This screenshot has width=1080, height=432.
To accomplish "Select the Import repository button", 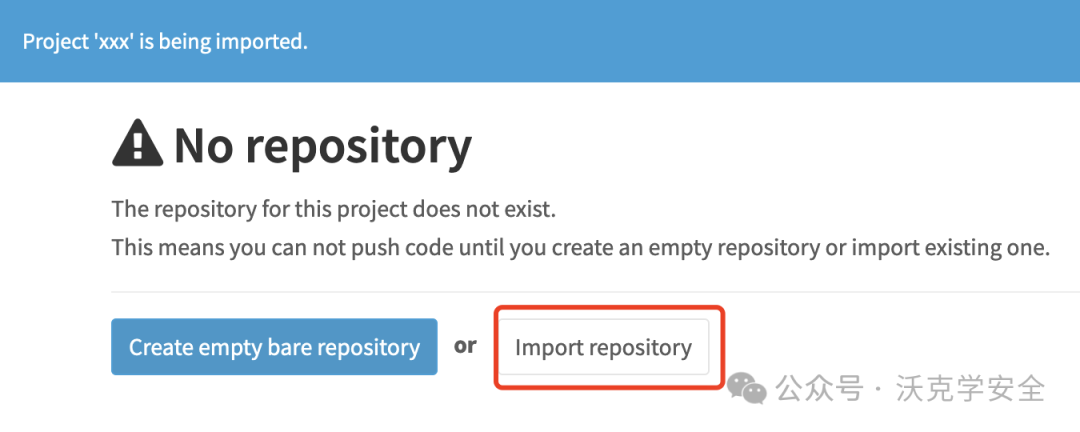I will pos(603,347).
